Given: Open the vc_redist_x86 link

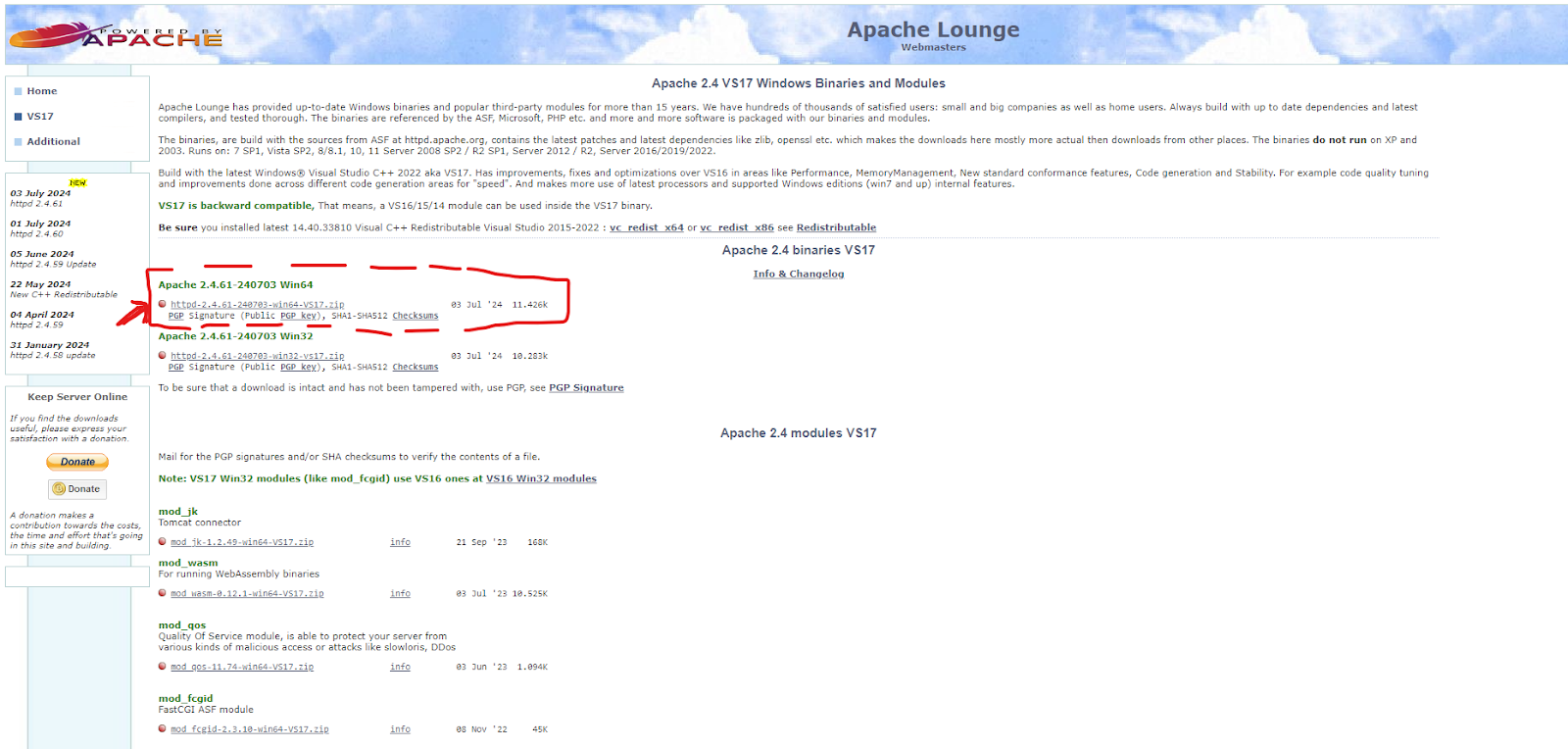Looking at the screenshot, I should 737,227.
